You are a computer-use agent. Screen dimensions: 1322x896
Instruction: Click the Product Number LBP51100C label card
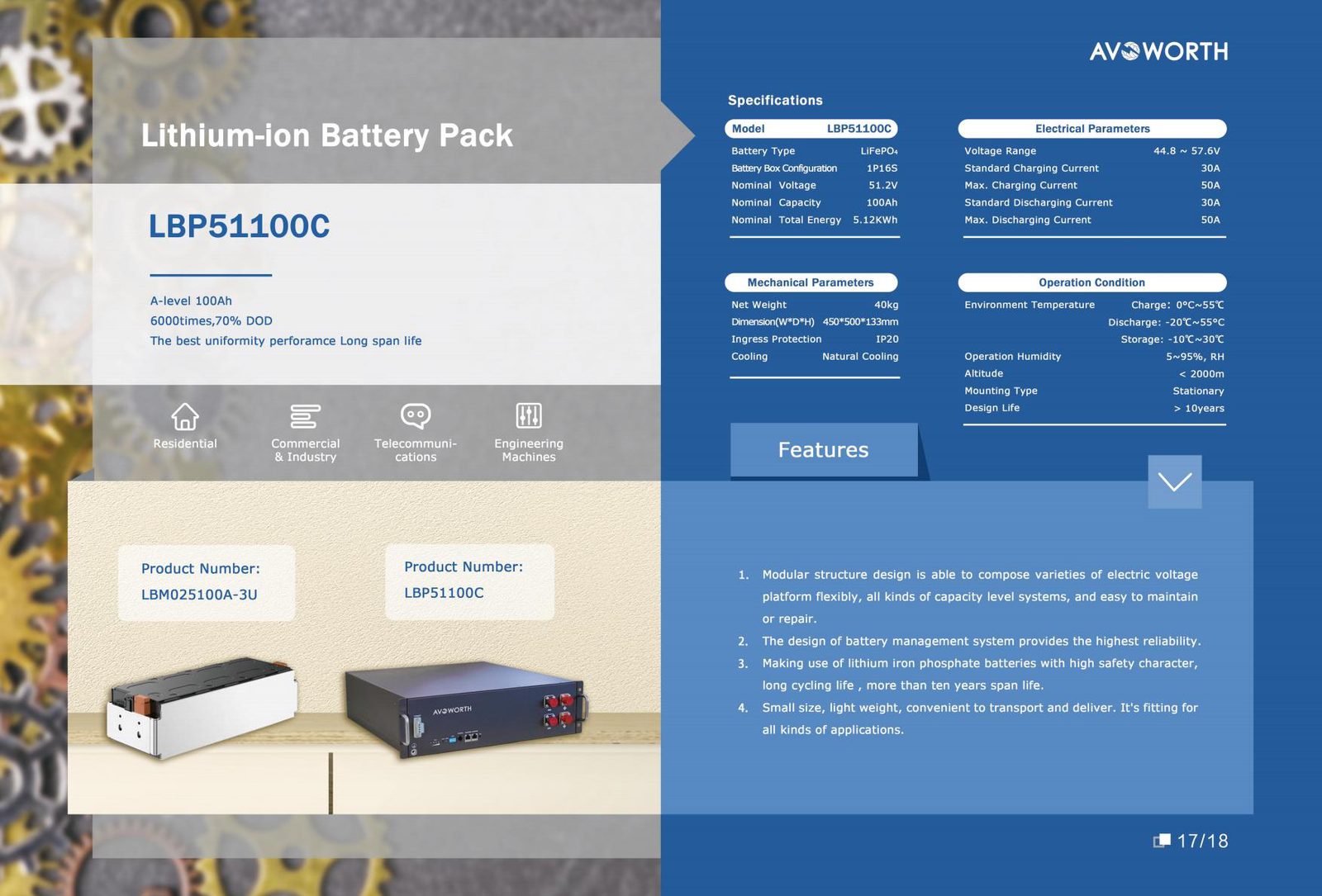pyautogui.click(x=469, y=581)
